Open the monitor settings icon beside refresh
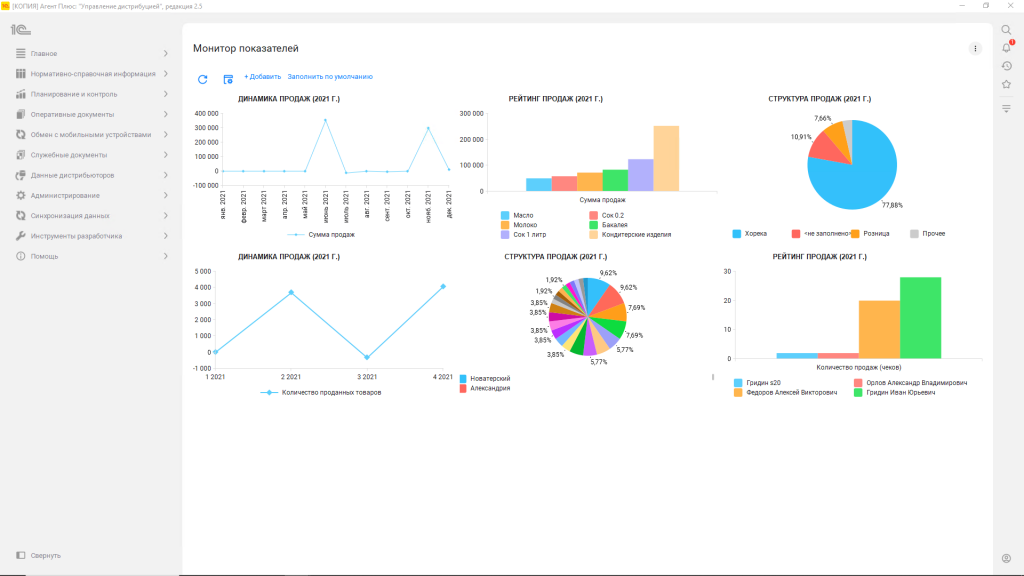The height and width of the screenshot is (576, 1024). [228, 78]
